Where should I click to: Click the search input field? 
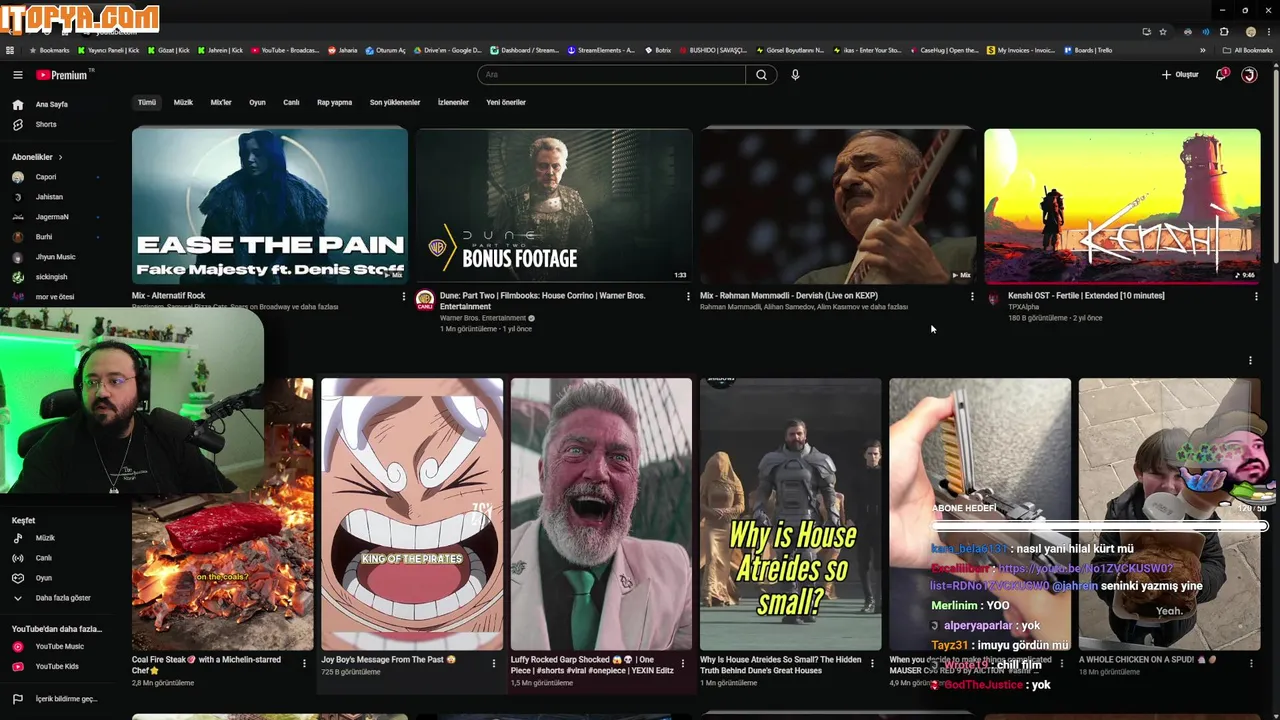612,75
